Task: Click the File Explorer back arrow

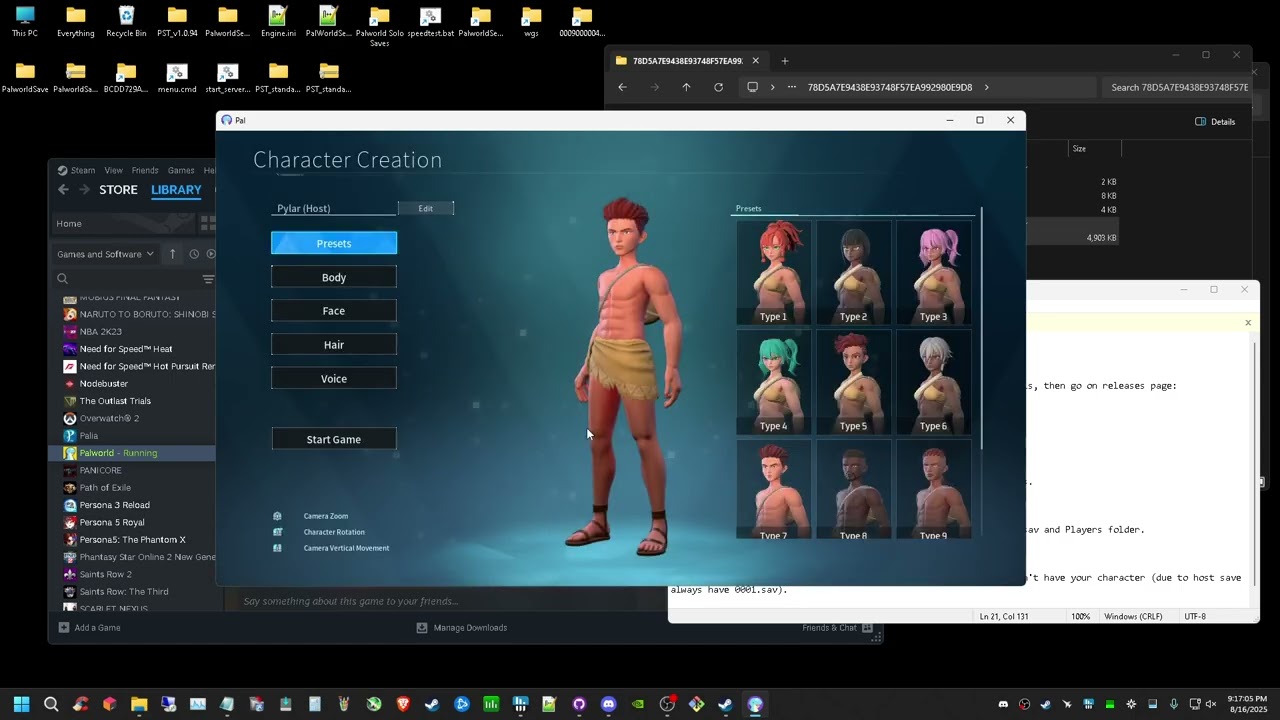Action: 622,87
